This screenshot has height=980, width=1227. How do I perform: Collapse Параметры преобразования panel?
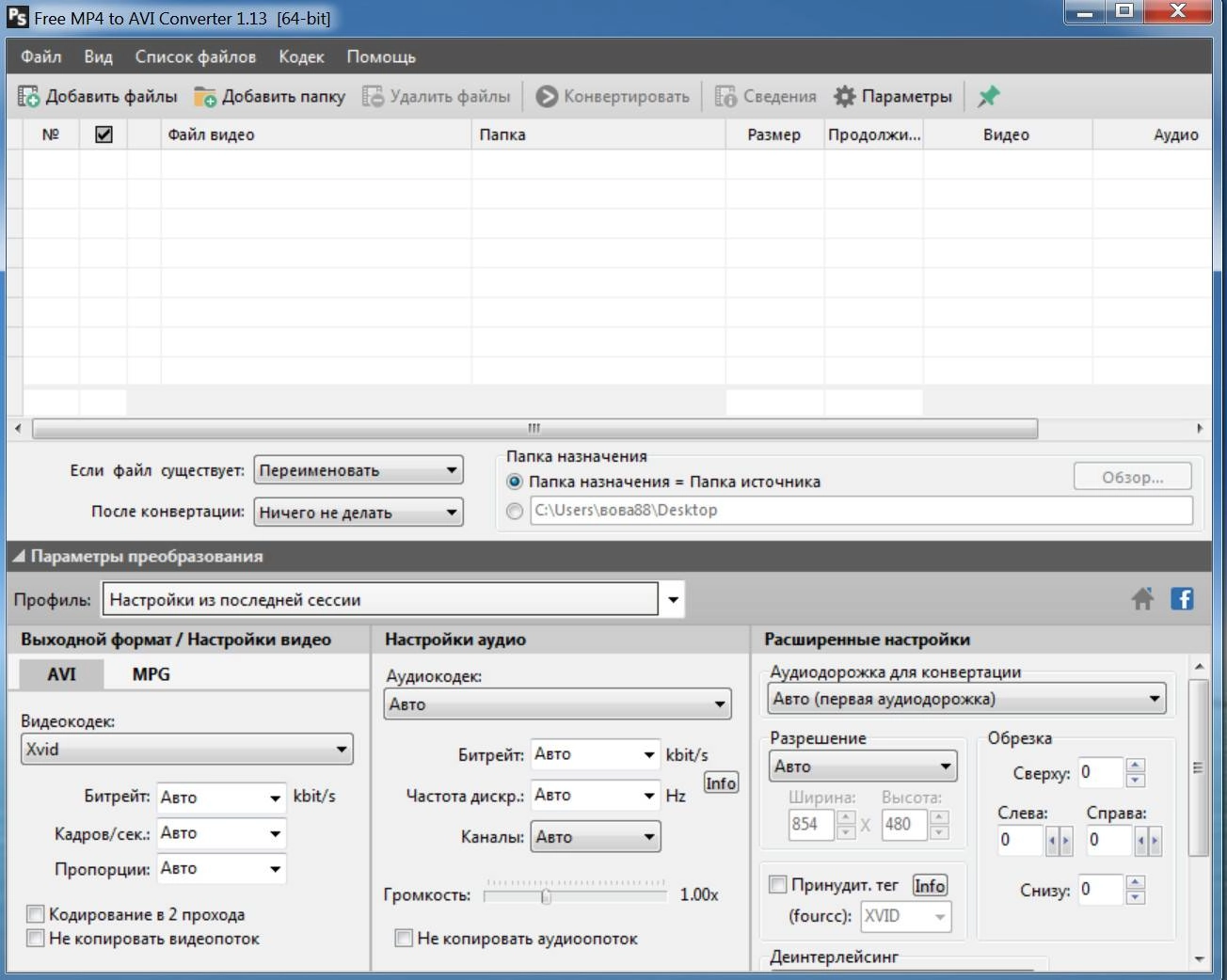click(19, 557)
